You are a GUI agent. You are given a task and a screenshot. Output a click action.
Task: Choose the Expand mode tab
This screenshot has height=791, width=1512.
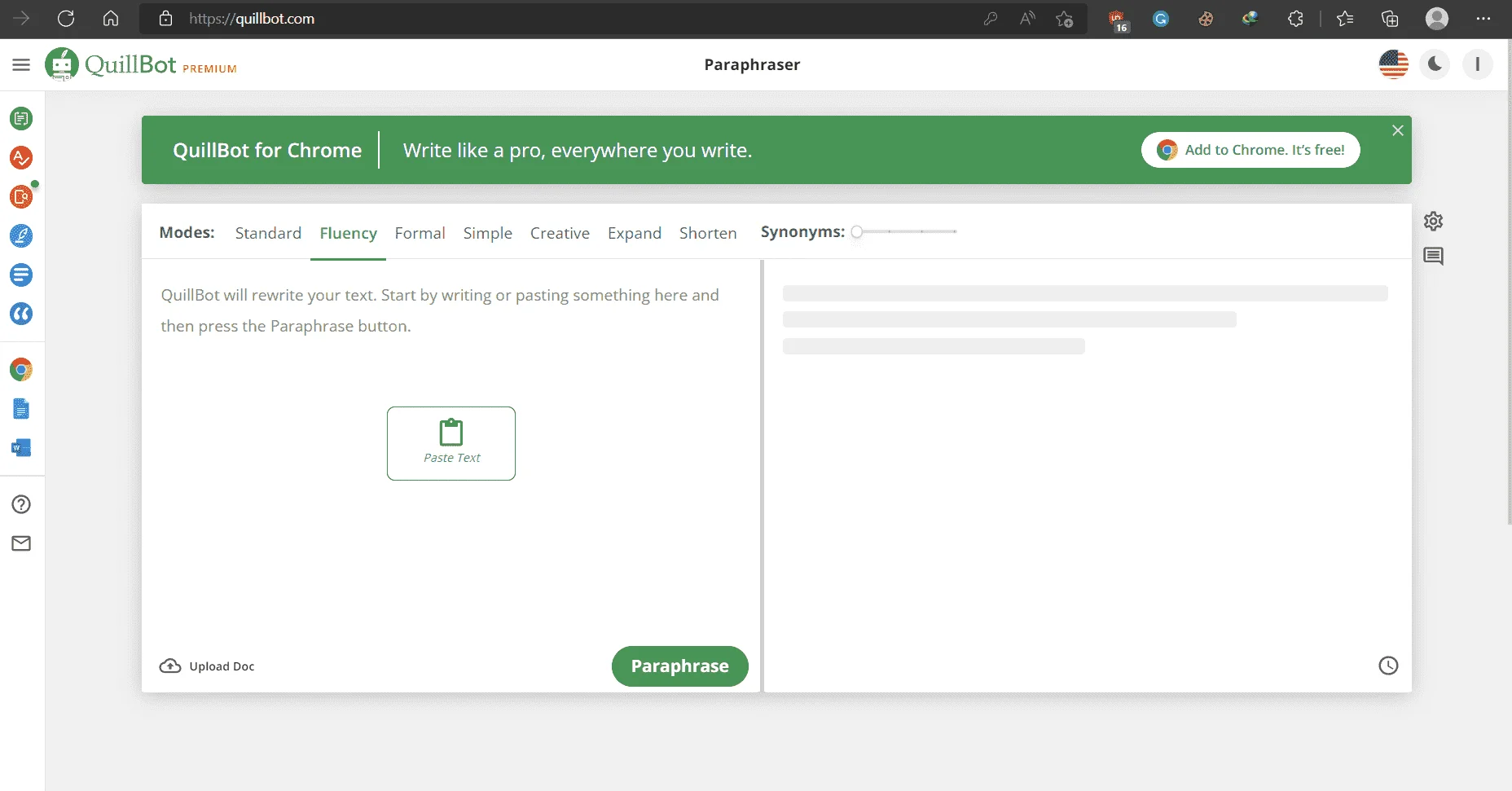[635, 233]
